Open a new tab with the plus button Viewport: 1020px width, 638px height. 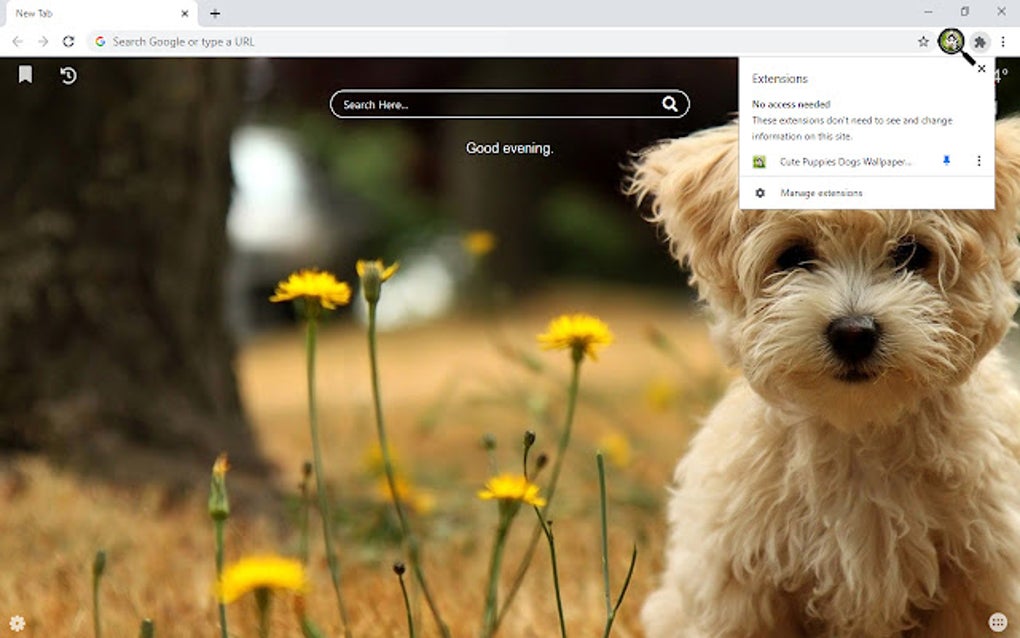215,13
